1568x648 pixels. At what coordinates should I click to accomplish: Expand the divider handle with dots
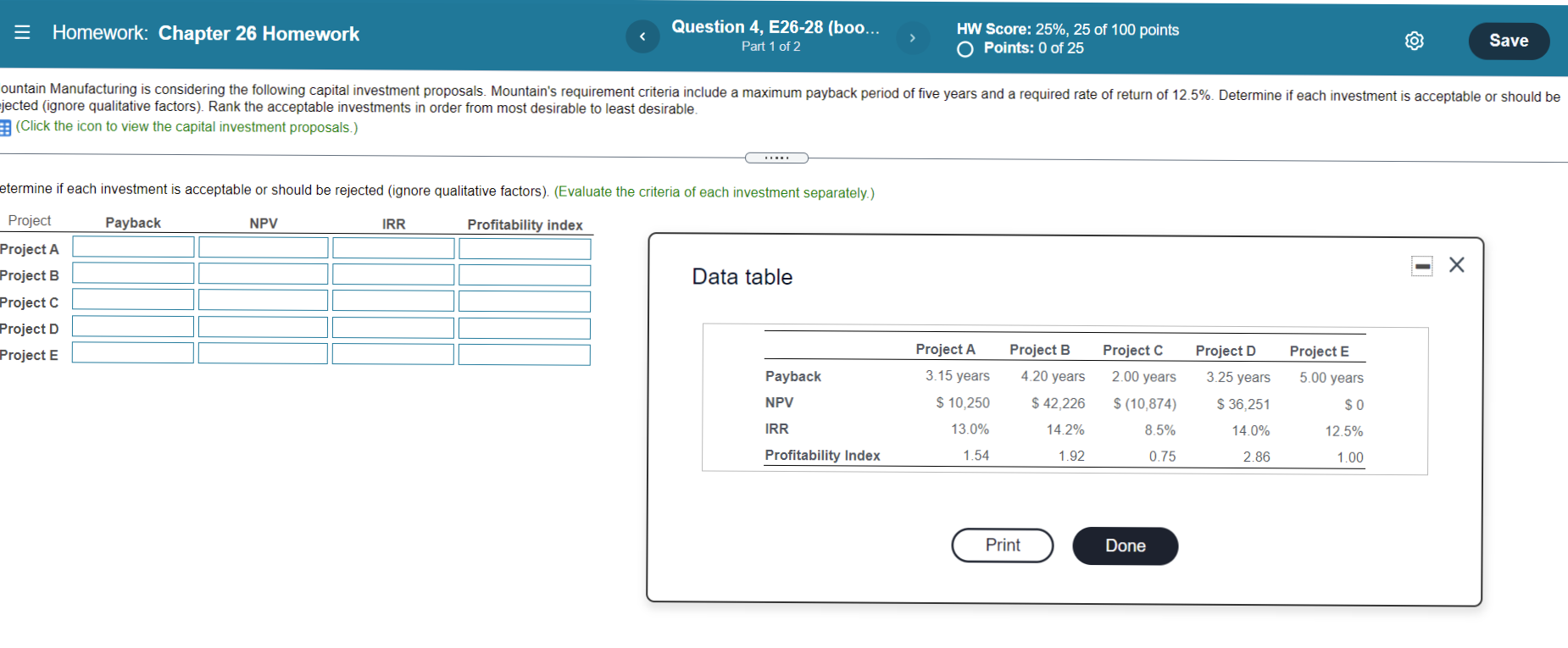[x=776, y=158]
